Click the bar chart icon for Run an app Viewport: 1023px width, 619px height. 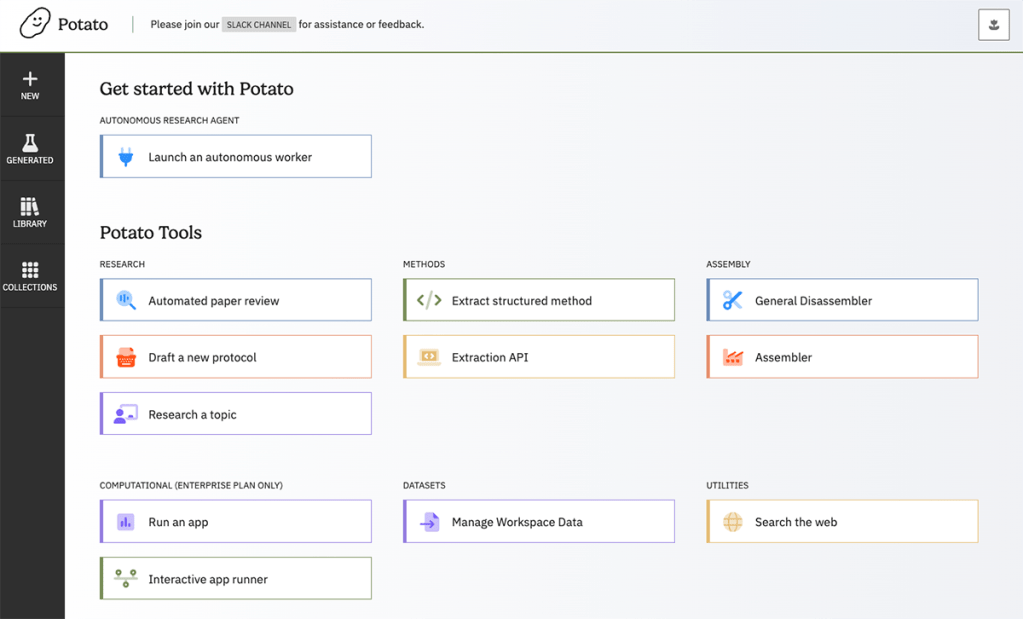tap(126, 522)
